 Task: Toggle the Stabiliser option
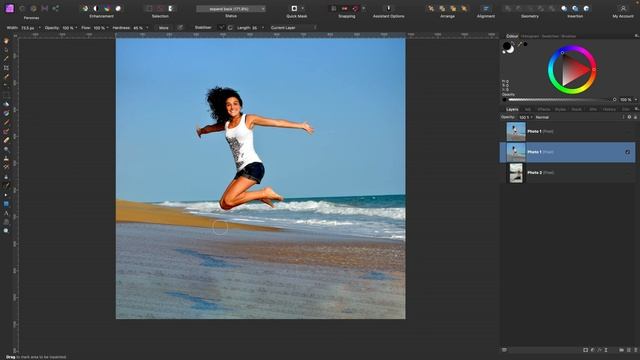coord(203,28)
